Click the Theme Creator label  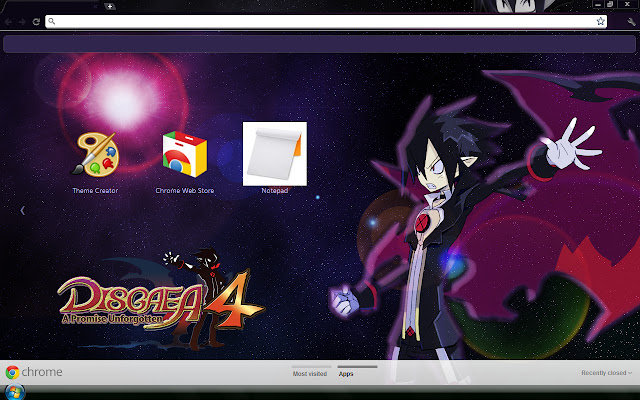pyautogui.click(x=95, y=191)
